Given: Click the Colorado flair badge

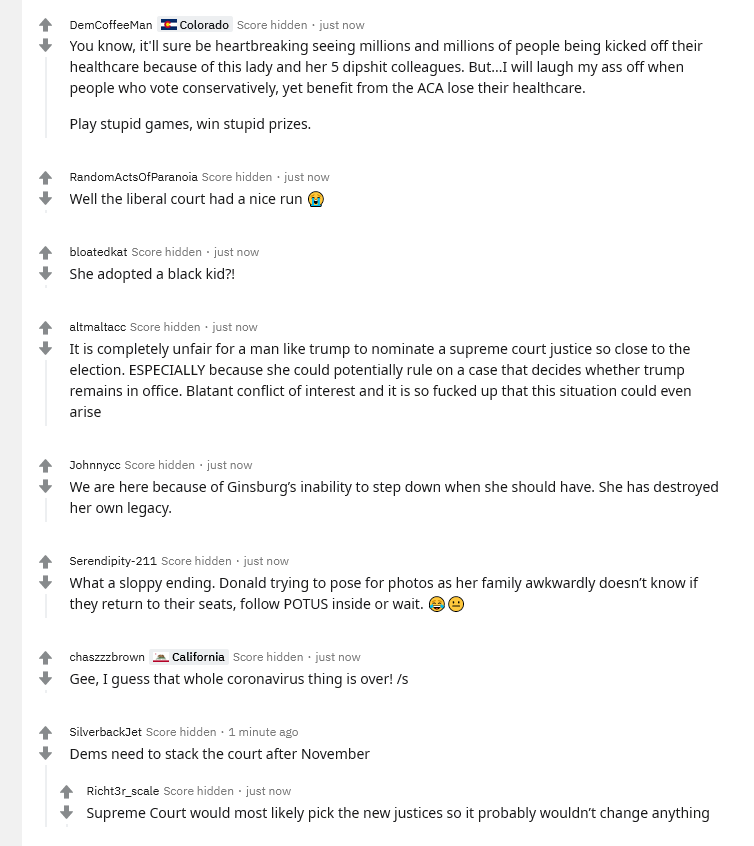Looking at the screenshot, I should [x=195, y=25].
